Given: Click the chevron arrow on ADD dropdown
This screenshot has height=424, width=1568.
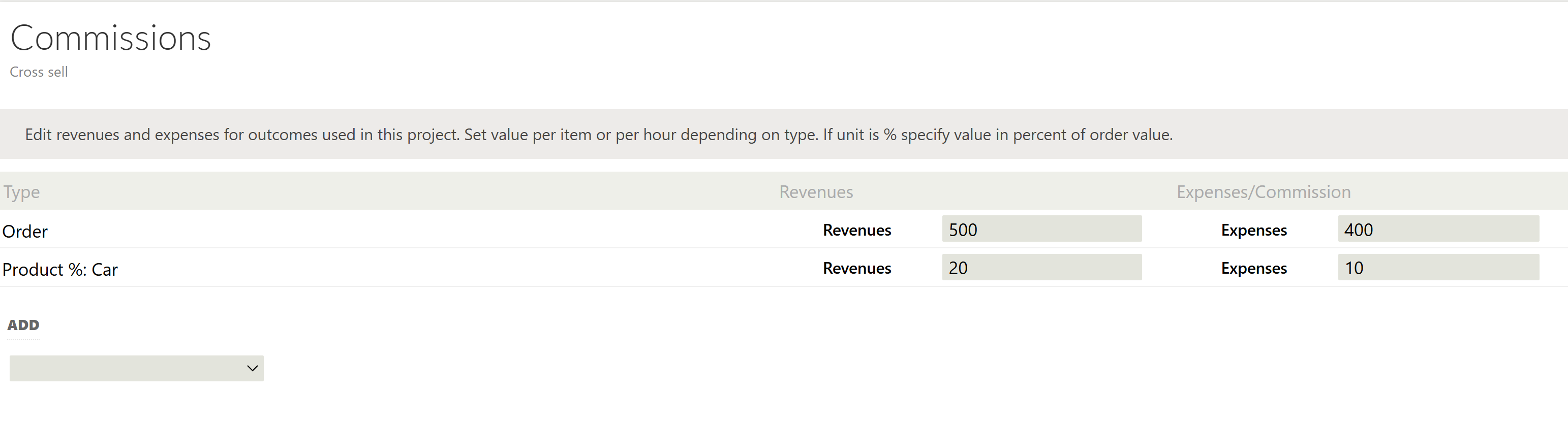Looking at the screenshot, I should coord(252,368).
